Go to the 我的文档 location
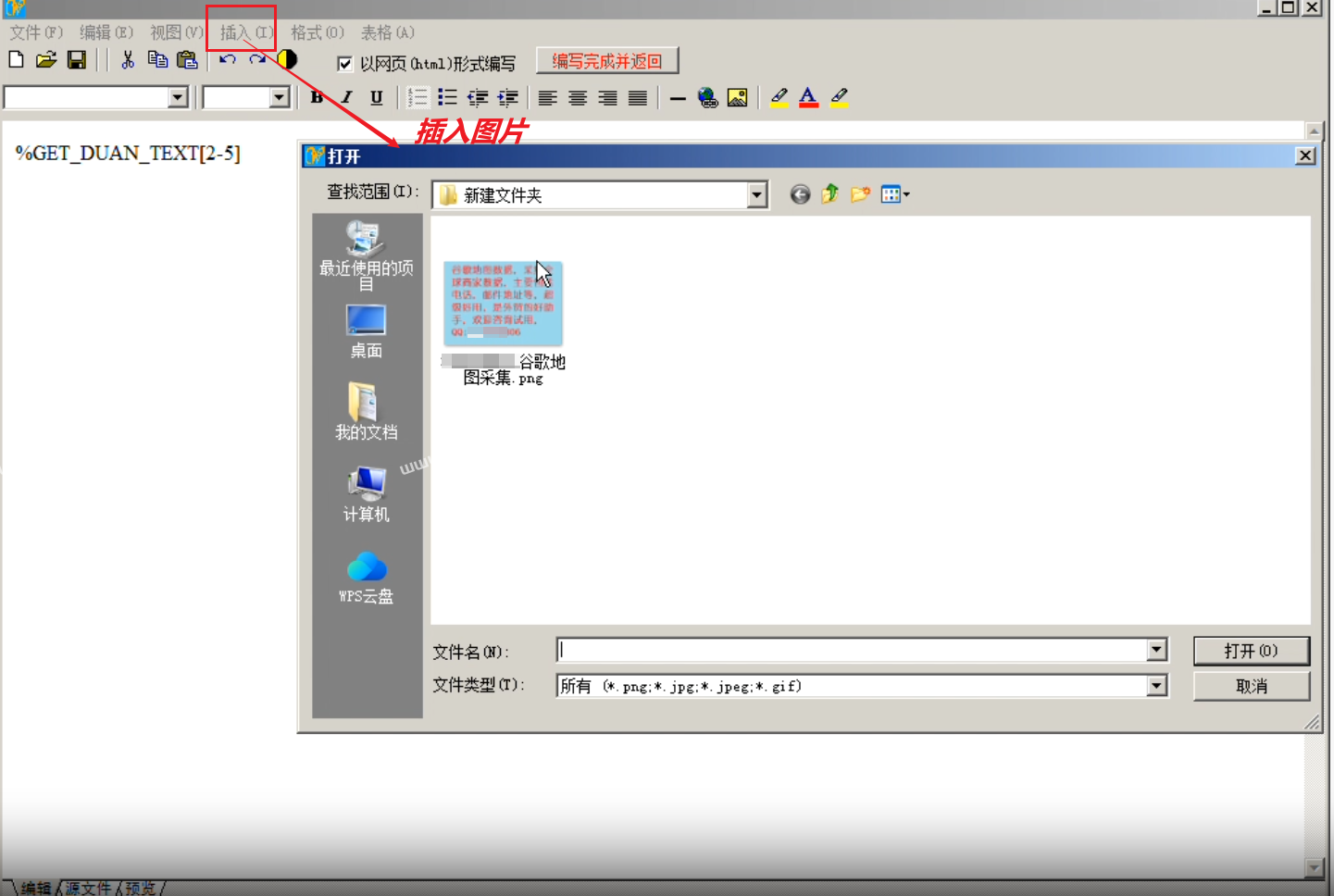1334x896 pixels. tap(367, 412)
